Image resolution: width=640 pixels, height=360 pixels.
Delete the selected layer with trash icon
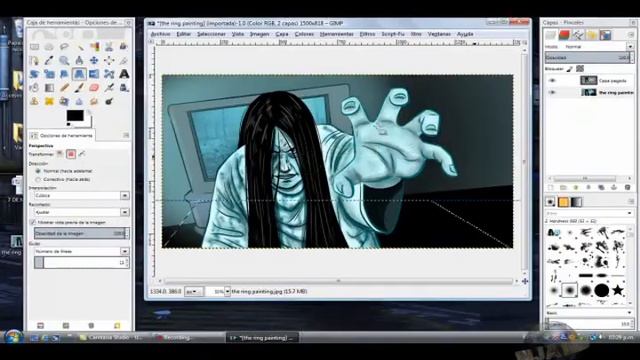(x=627, y=187)
